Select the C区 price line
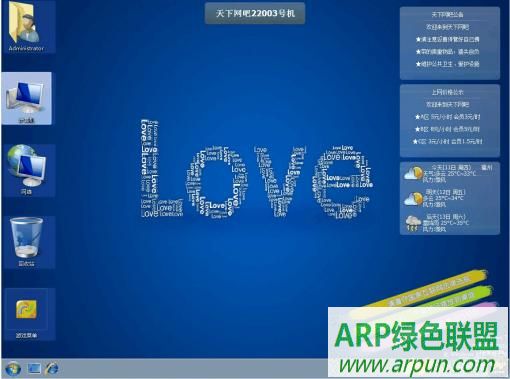 448,141
